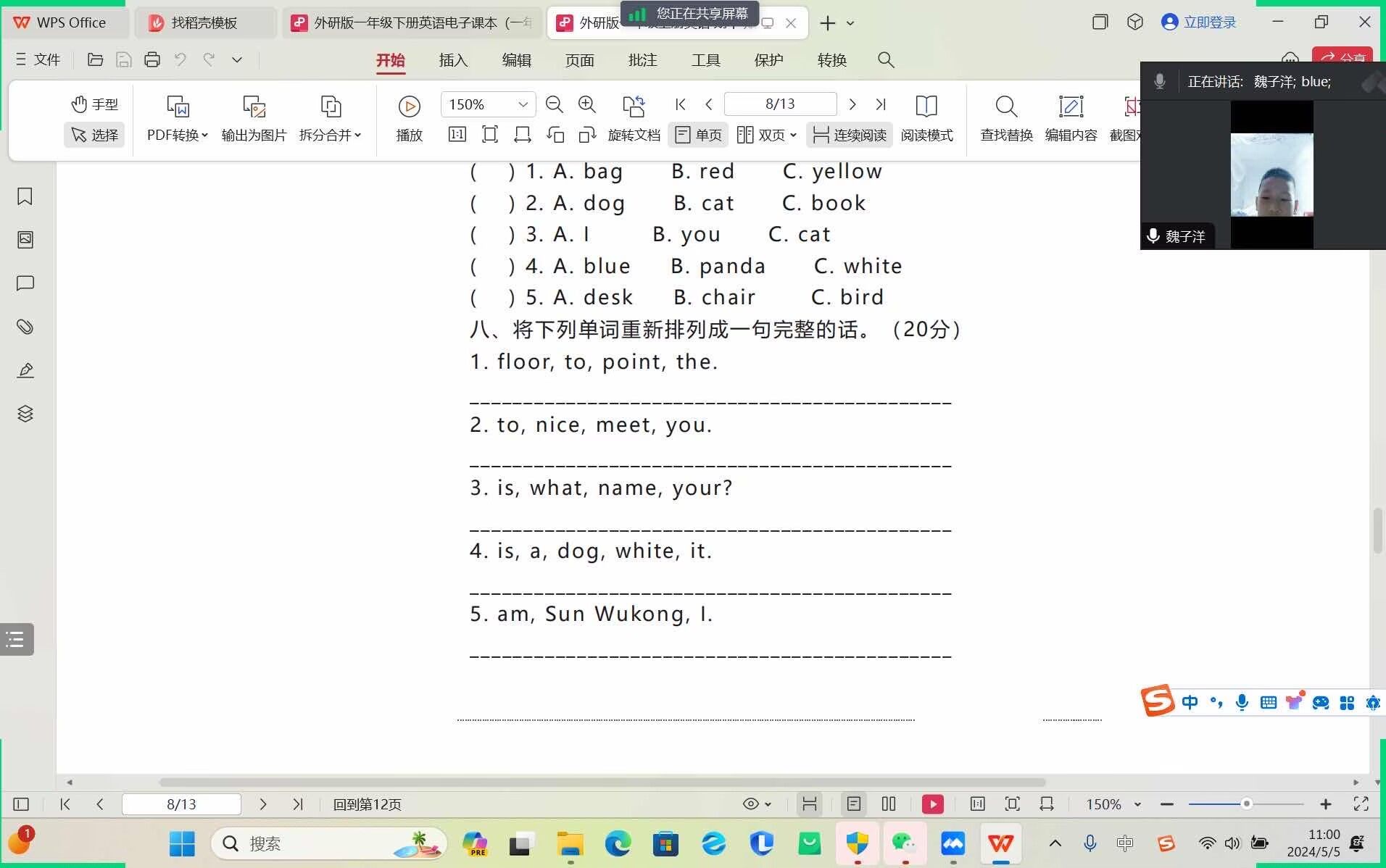Click the Play slideshow icon
Image resolution: width=1386 pixels, height=868 pixels.
[x=409, y=107]
